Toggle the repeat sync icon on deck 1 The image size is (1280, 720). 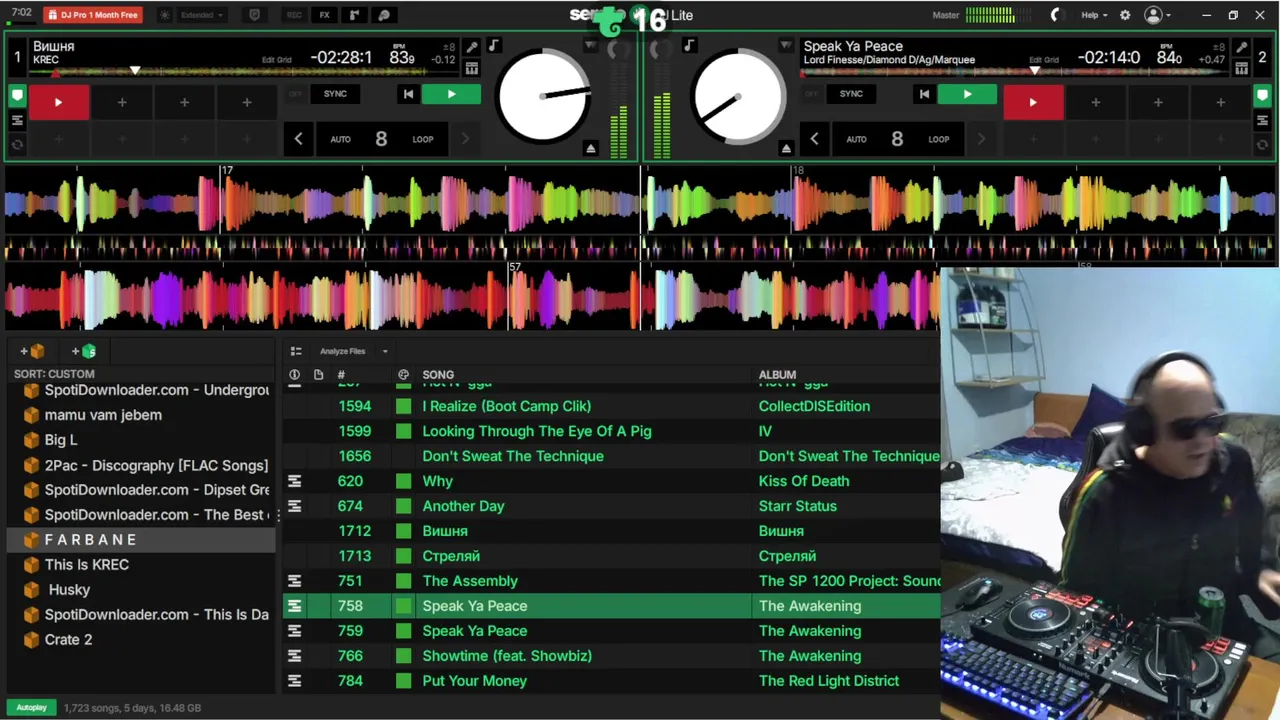pos(17,145)
